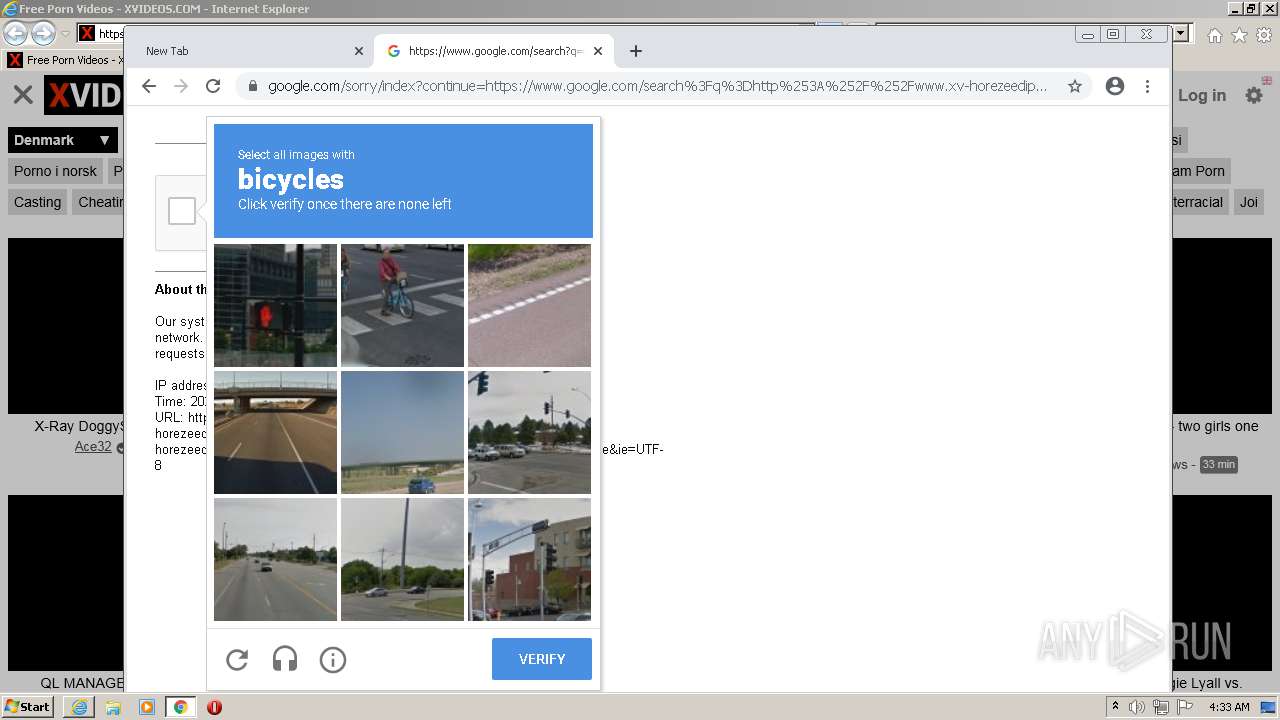This screenshot has width=1280, height=720.
Task: Open Denmark country dropdown in background page
Action: click(x=63, y=140)
